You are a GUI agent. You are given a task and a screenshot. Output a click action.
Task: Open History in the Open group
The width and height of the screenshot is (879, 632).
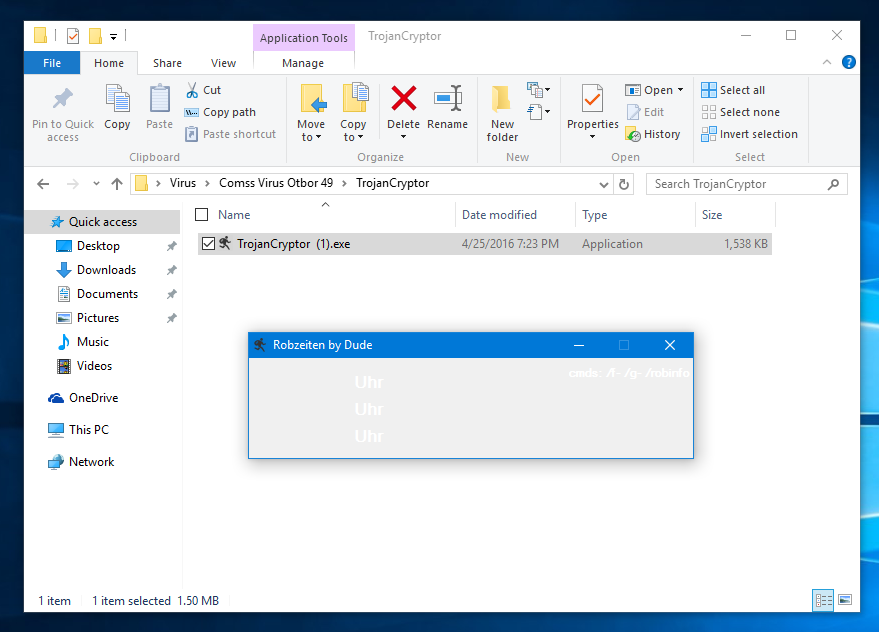click(653, 134)
